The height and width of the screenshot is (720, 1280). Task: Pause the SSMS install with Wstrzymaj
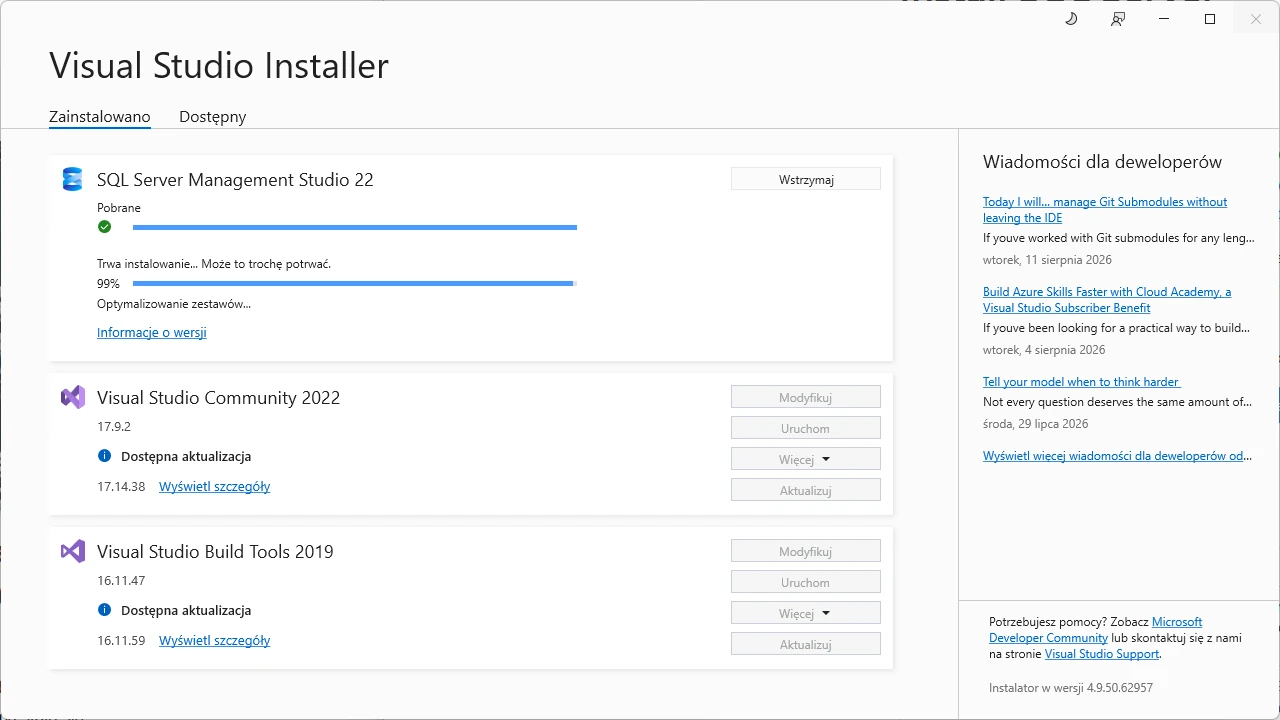[806, 179]
